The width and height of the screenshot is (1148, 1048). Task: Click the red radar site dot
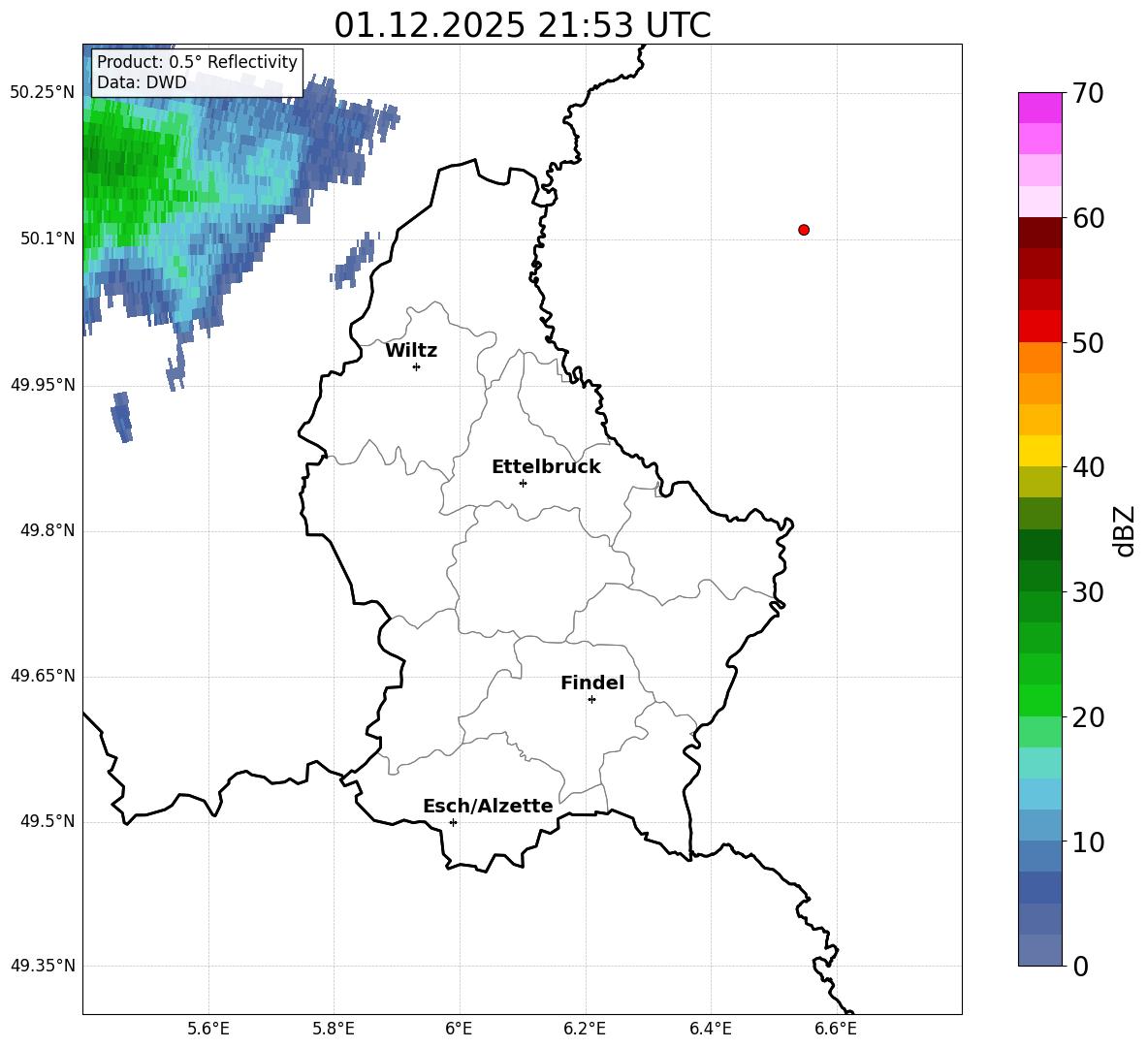803,230
